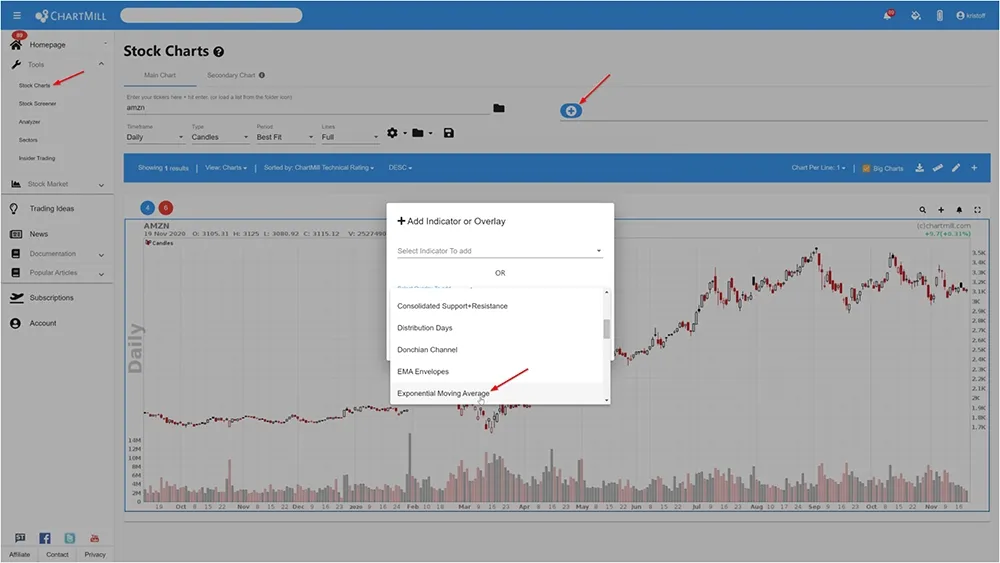1000x563 pixels.
Task: Open the DESC sort order dropdown
Action: (401, 168)
